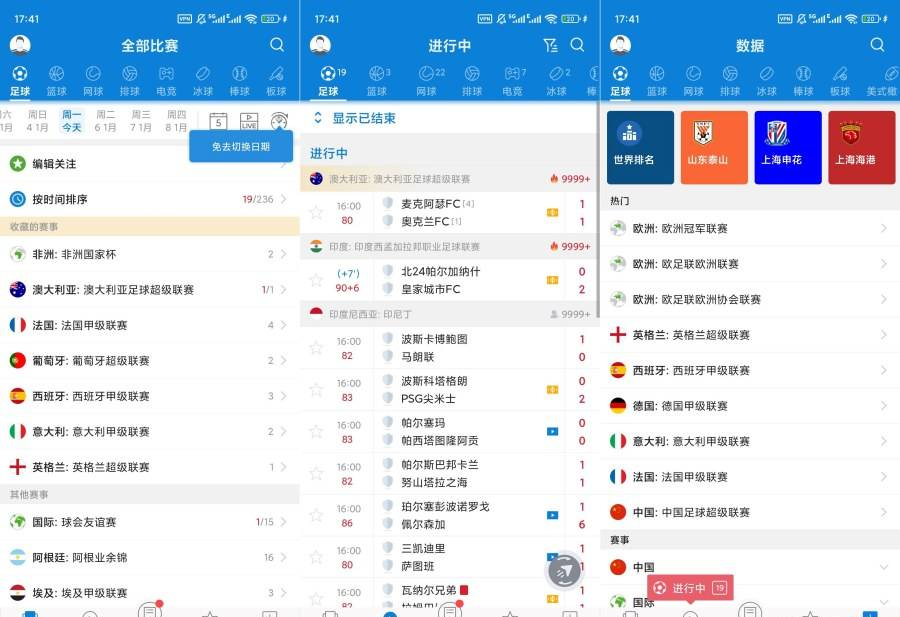Open 世界排名 card

click(x=640, y=148)
